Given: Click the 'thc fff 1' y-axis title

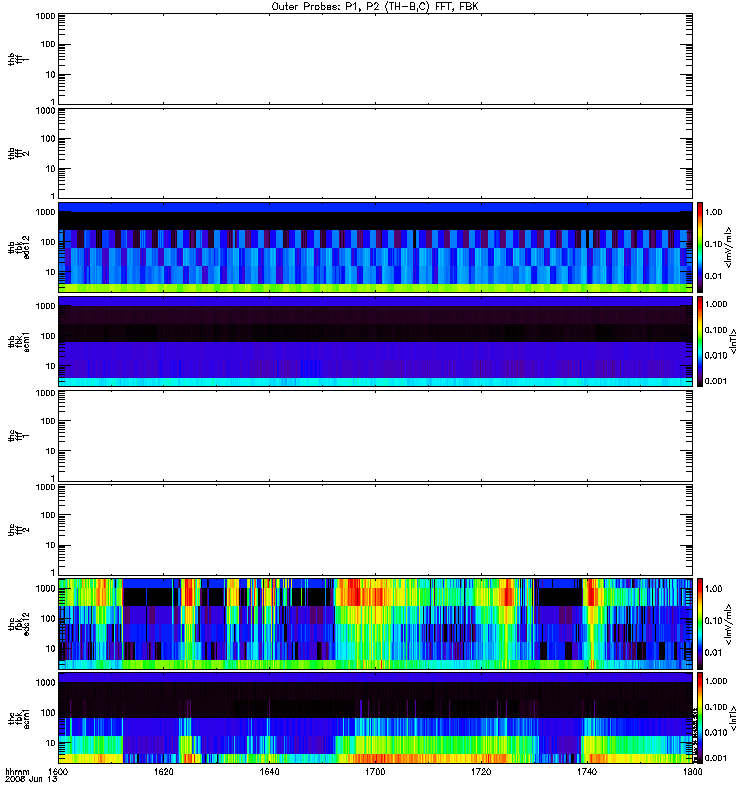Looking at the screenshot, I should 18,436.
